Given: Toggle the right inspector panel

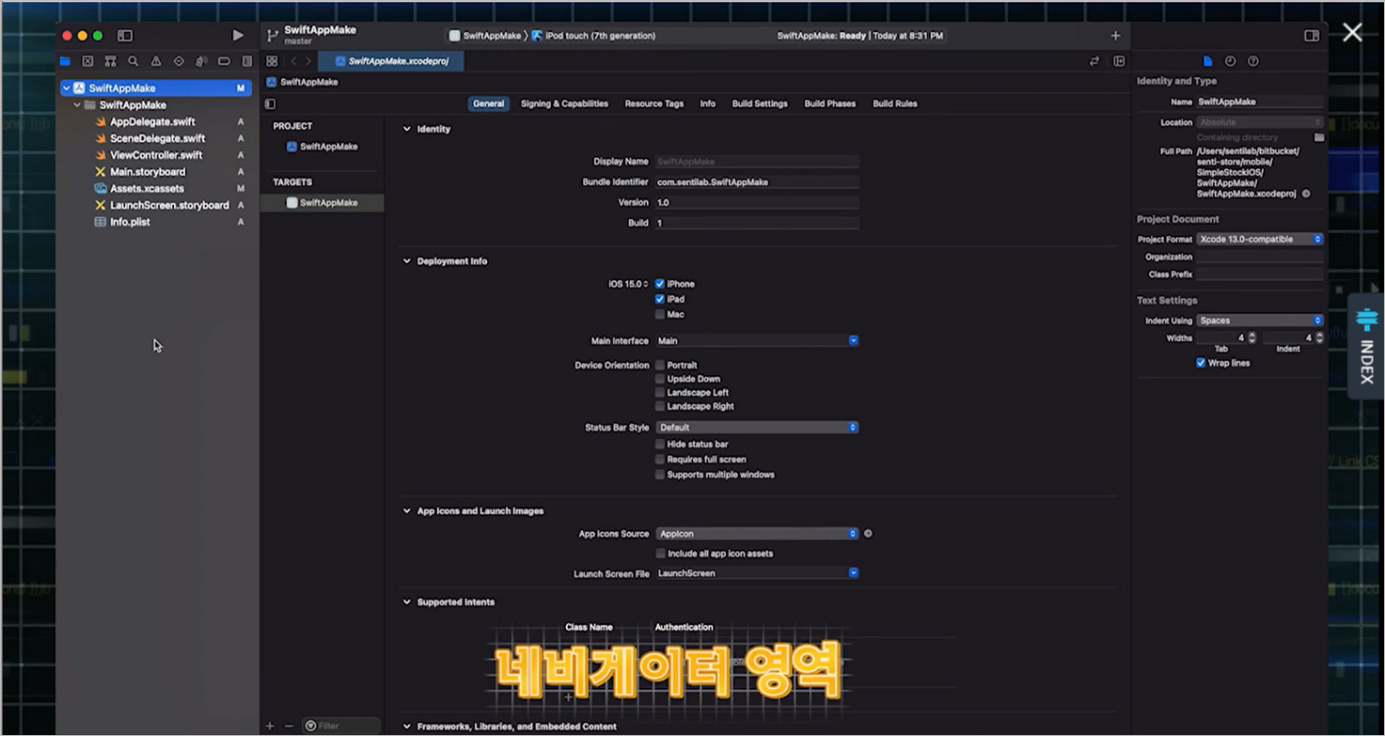Looking at the screenshot, I should [x=1312, y=35].
